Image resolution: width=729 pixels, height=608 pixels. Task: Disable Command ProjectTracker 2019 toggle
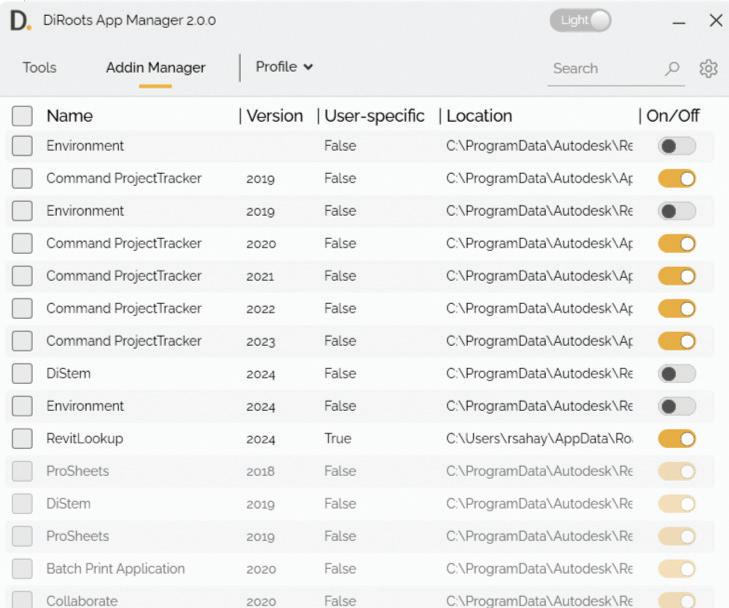[x=677, y=179]
